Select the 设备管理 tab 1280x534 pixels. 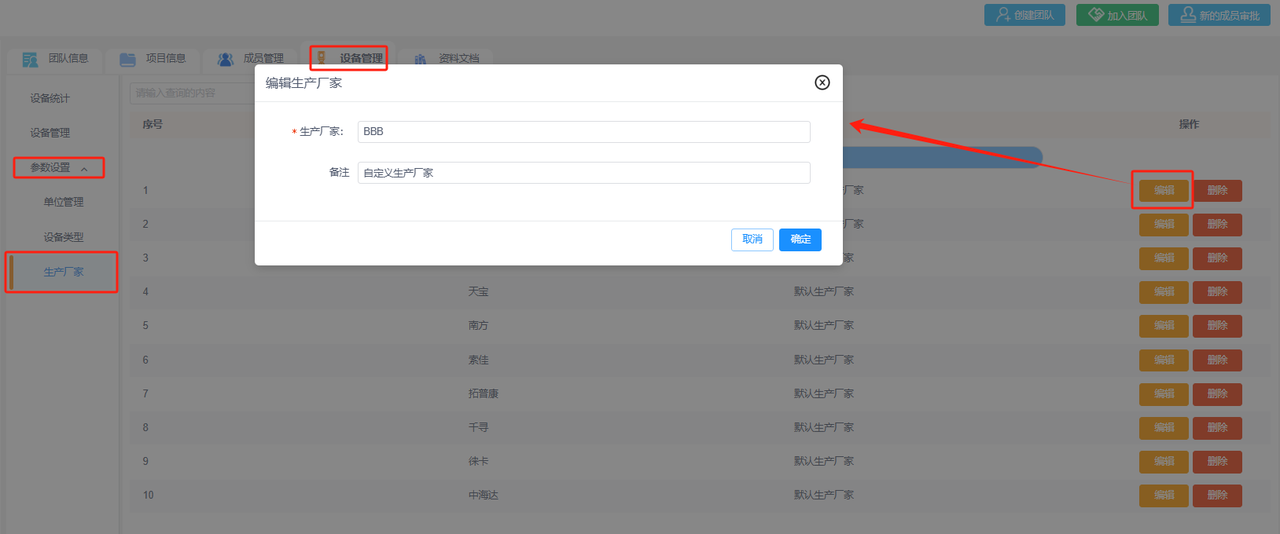349,59
